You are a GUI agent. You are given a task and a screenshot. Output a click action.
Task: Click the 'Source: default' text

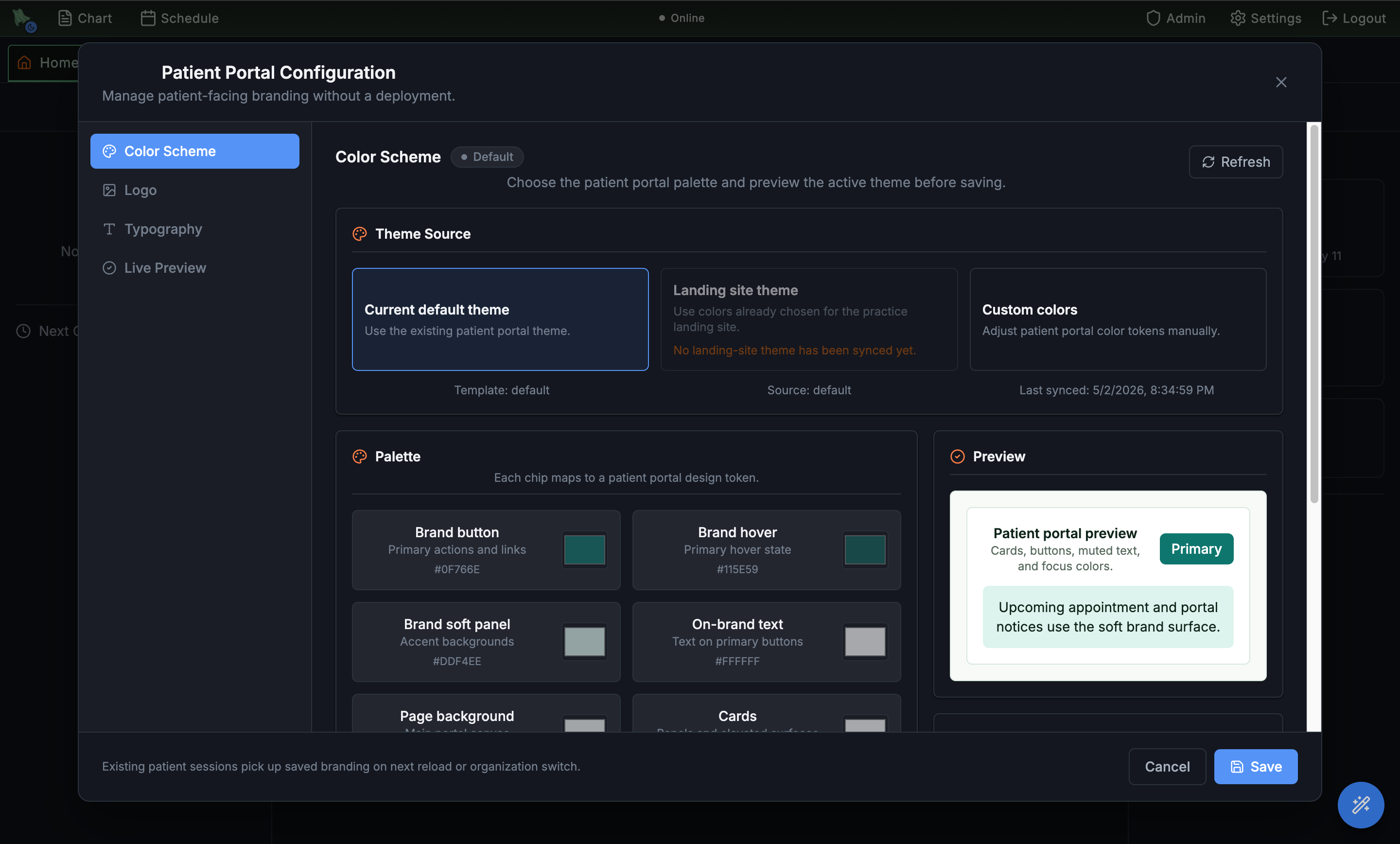pos(808,390)
